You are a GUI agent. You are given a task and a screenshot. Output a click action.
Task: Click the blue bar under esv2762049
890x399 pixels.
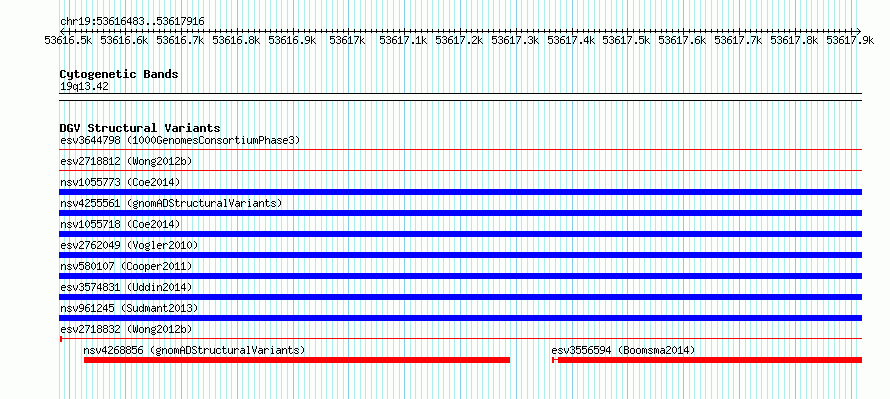tap(461, 255)
